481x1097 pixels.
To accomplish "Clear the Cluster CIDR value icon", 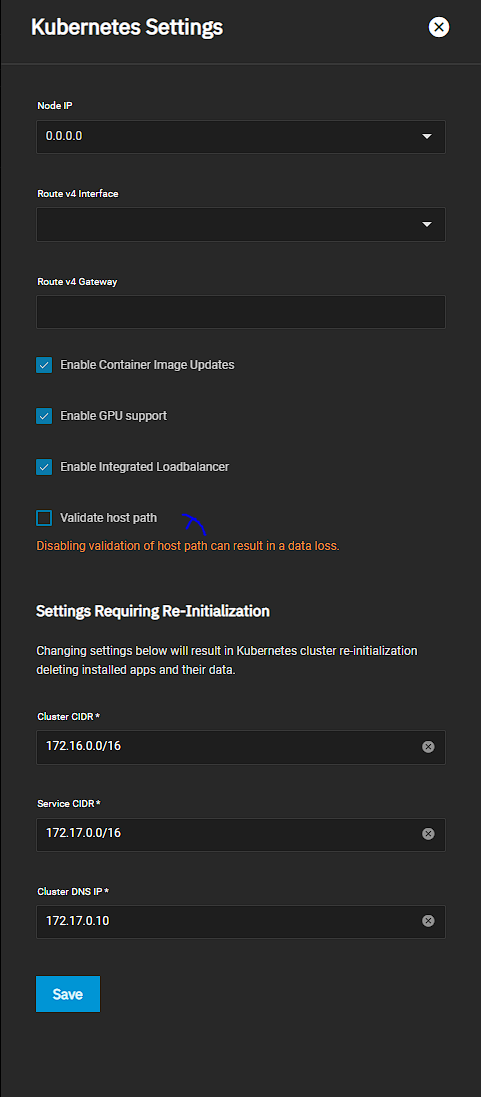I will [x=429, y=747].
